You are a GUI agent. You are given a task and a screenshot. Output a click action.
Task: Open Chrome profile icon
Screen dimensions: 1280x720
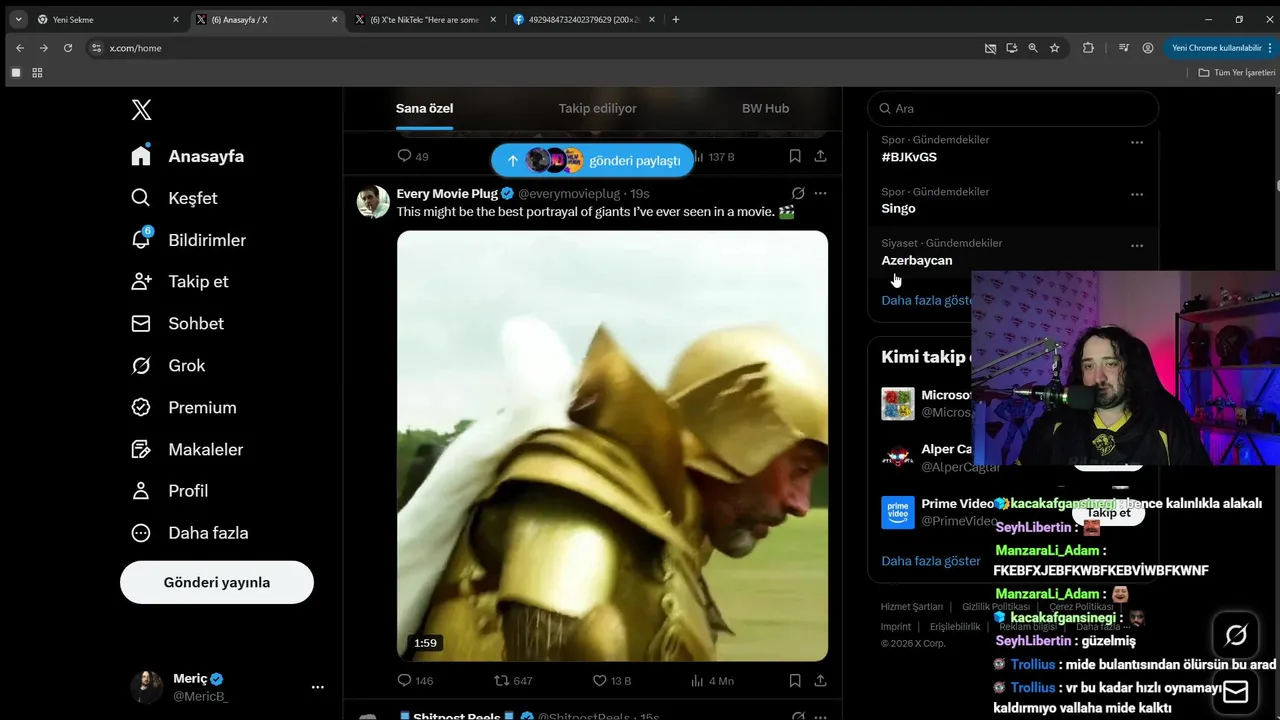[1148, 48]
